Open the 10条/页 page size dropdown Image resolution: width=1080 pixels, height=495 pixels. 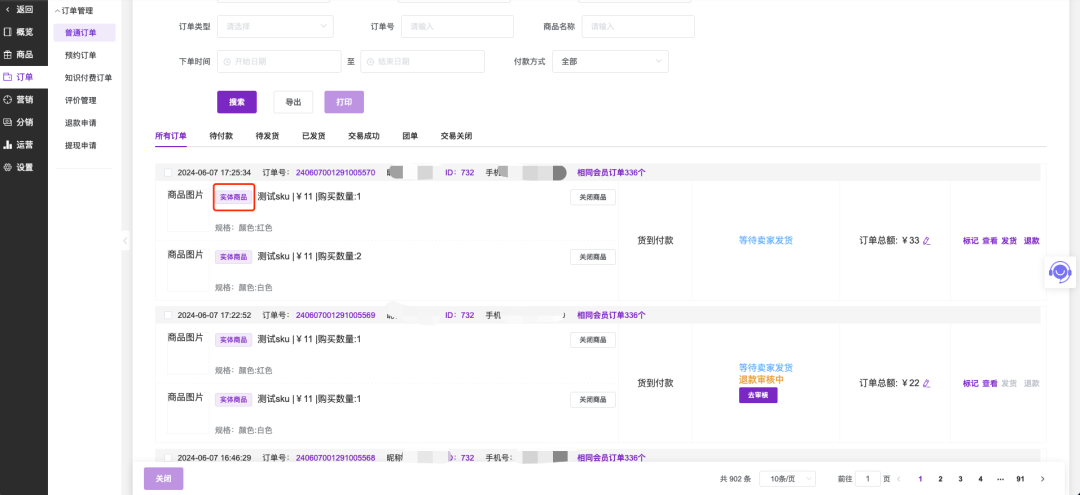pyautogui.click(x=787, y=479)
